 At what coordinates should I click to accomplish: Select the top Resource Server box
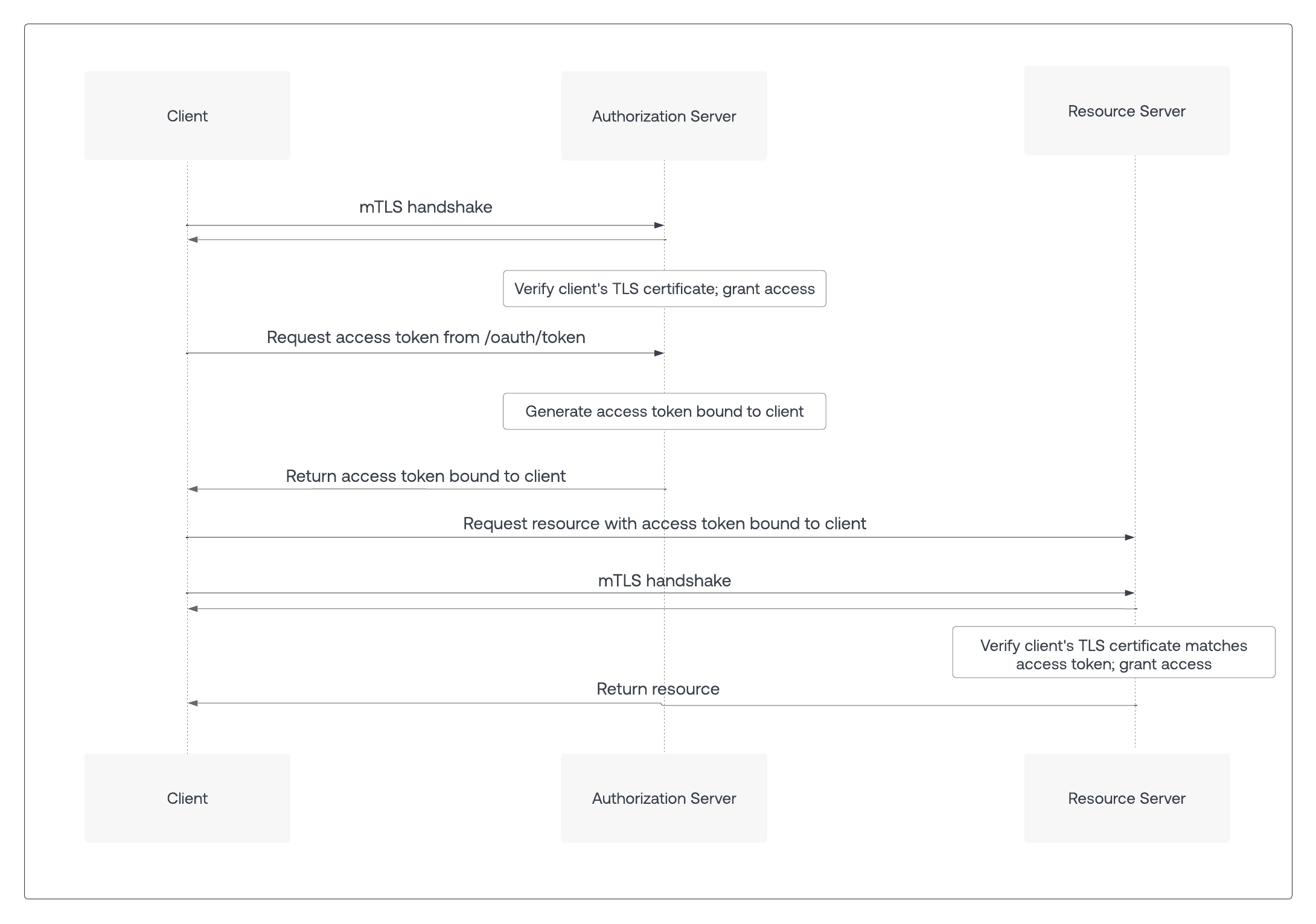point(1126,111)
